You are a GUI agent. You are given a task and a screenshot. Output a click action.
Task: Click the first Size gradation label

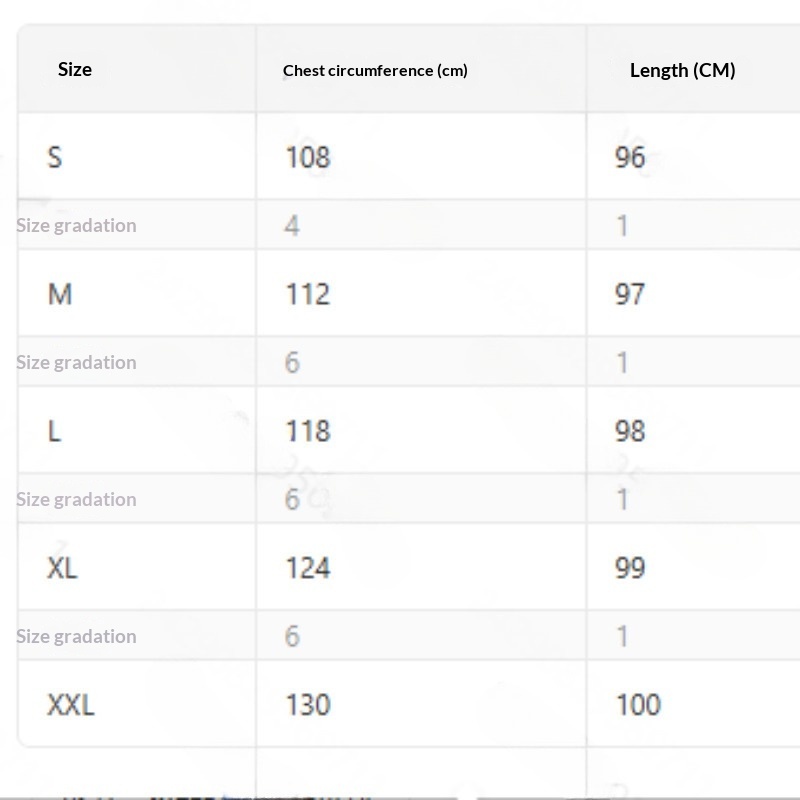(77, 225)
